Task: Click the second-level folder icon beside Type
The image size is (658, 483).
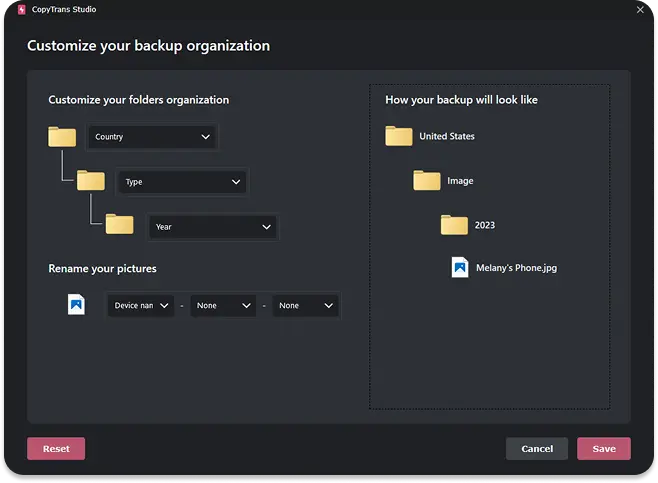Action: [91, 180]
